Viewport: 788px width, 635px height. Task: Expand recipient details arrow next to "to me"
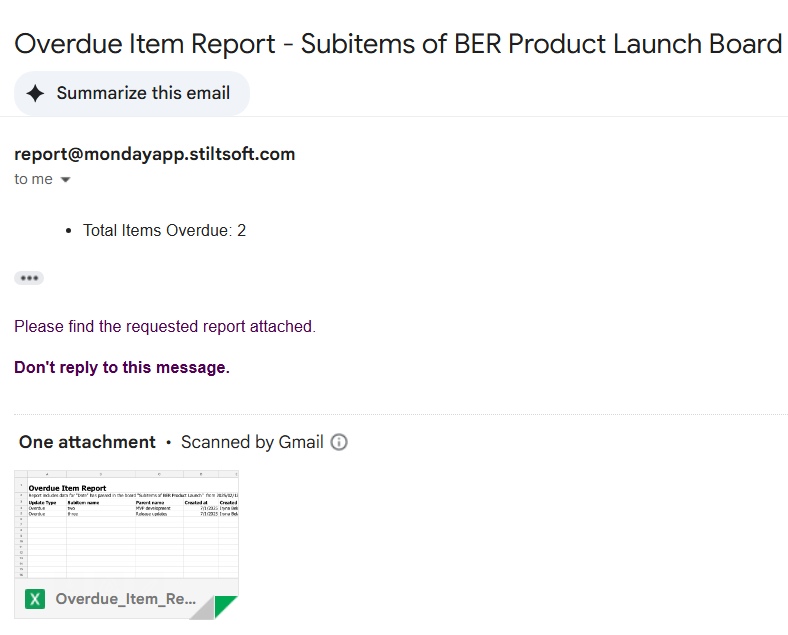tap(66, 180)
